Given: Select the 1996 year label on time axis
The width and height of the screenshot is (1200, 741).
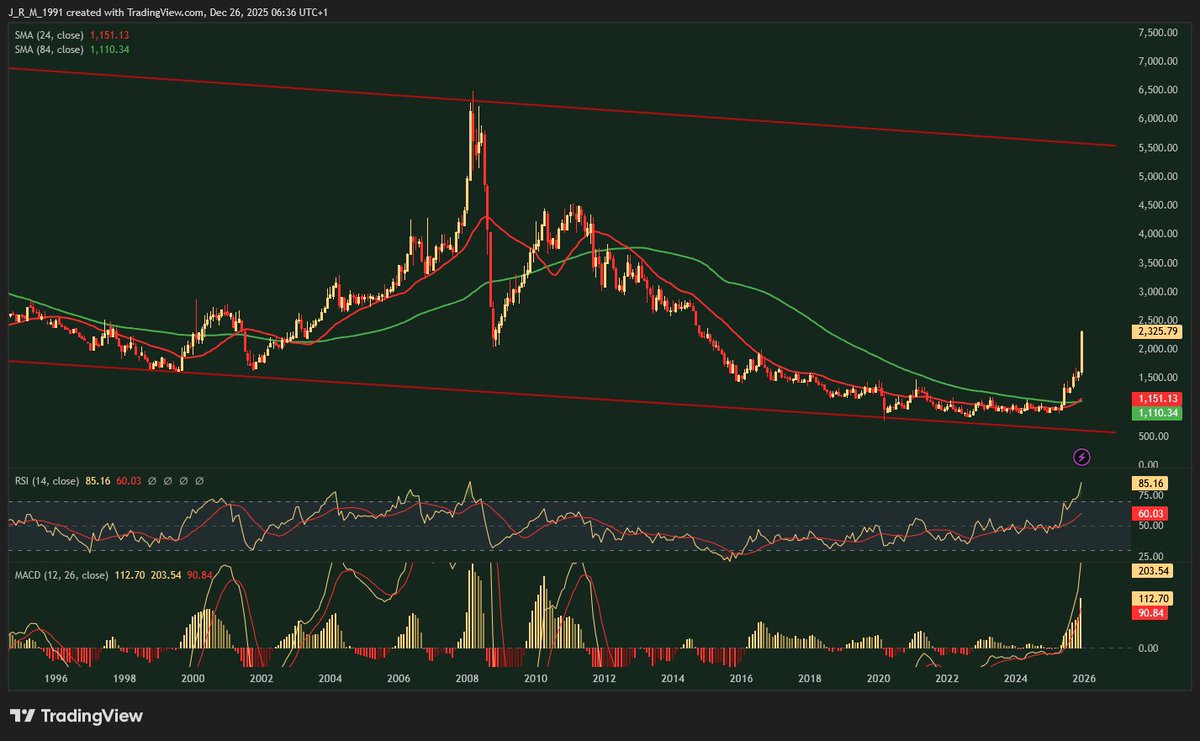Looking at the screenshot, I should pos(55,678).
